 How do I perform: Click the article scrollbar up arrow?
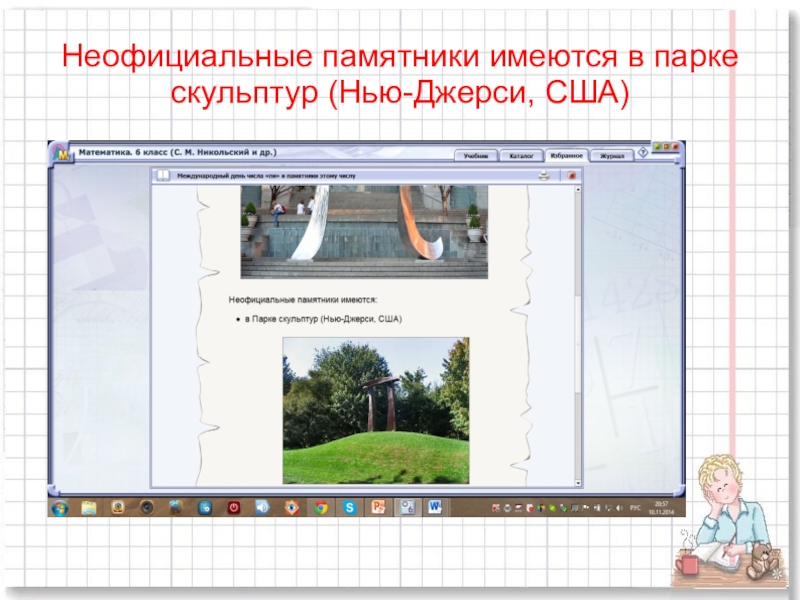click(578, 190)
